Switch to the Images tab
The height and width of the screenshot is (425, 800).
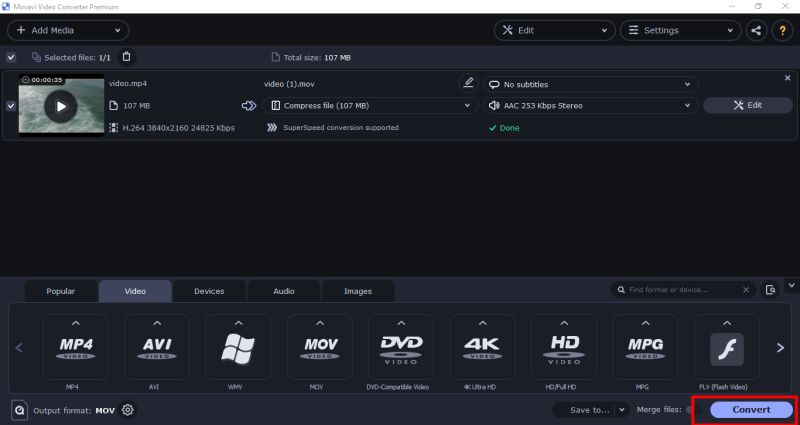(x=358, y=291)
